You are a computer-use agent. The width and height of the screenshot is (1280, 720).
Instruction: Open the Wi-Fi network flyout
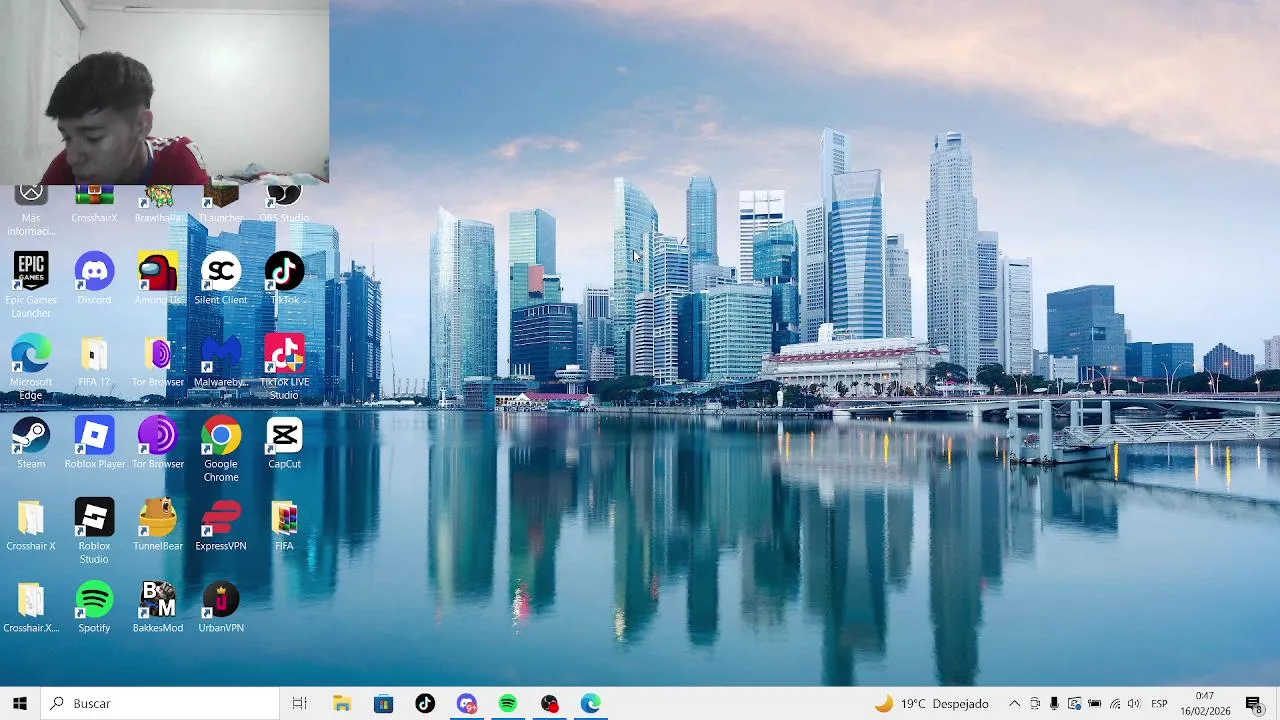click(1115, 703)
